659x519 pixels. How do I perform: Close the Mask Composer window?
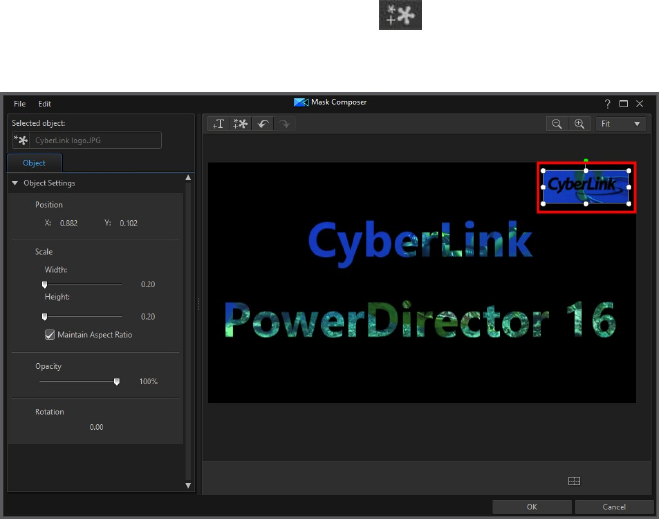click(x=640, y=103)
